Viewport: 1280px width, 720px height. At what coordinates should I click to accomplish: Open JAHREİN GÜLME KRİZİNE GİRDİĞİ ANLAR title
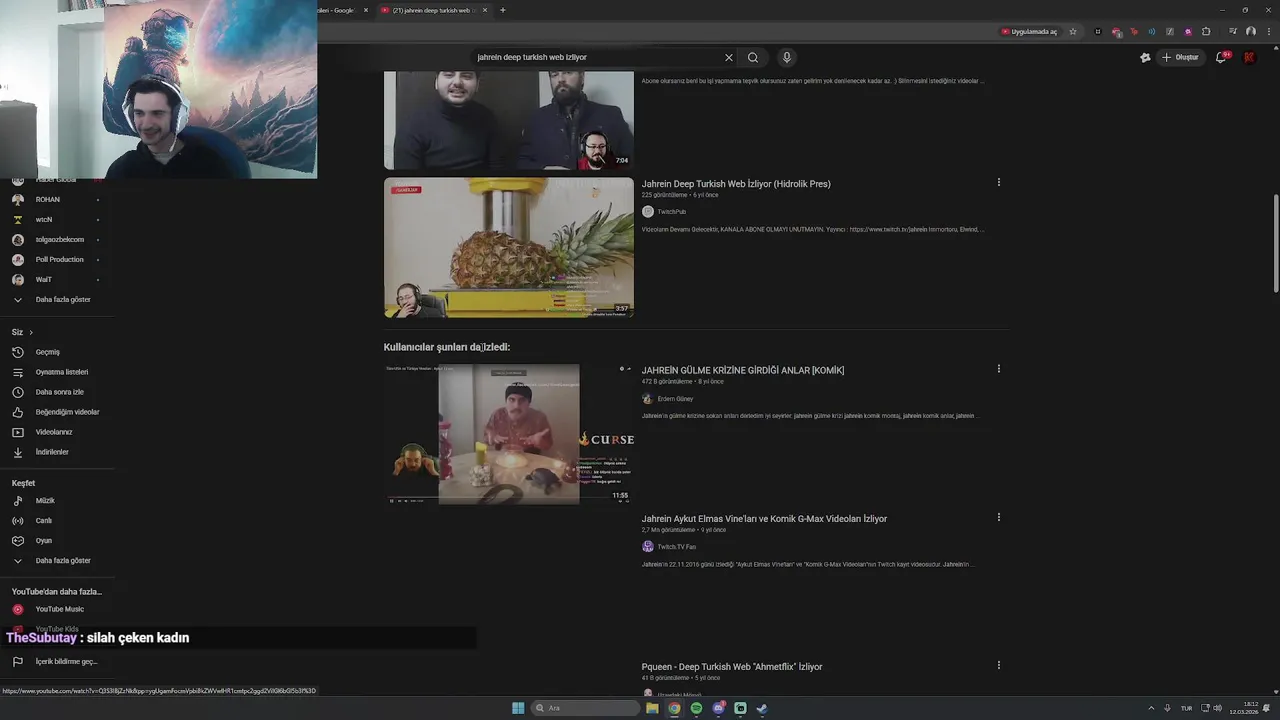click(743, 370)
